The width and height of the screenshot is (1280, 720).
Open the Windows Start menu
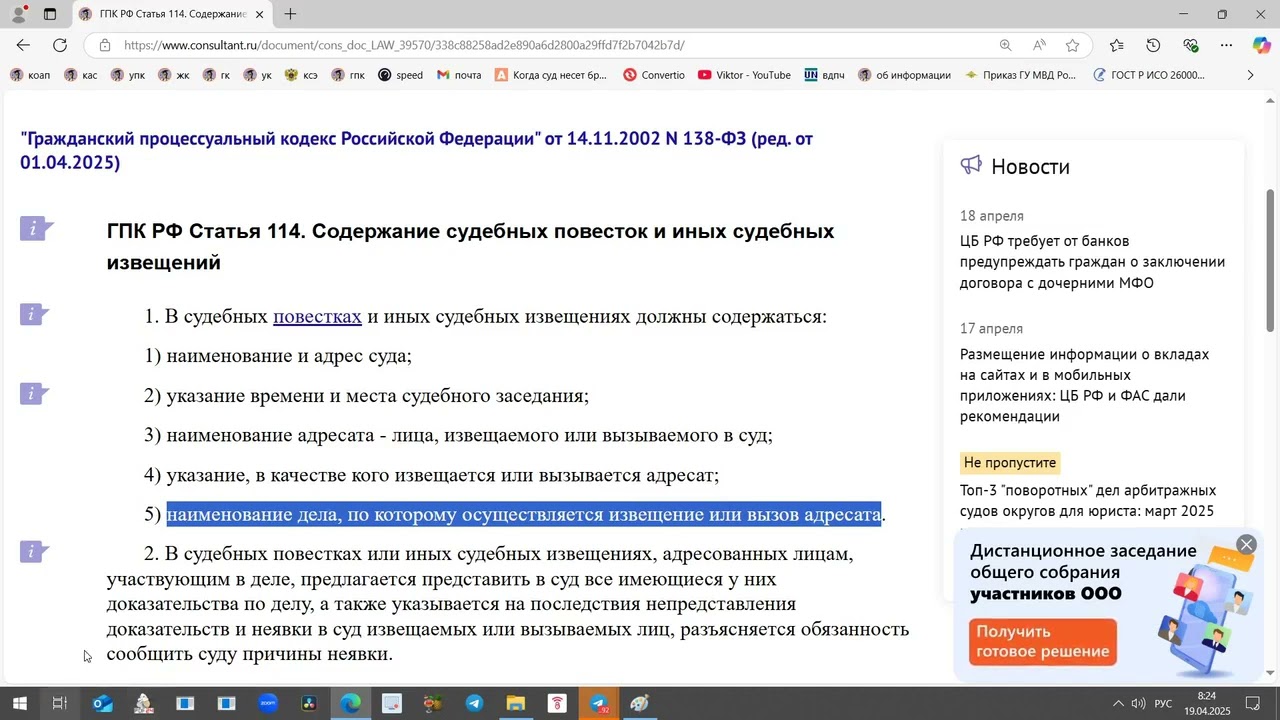pos(19,703)
